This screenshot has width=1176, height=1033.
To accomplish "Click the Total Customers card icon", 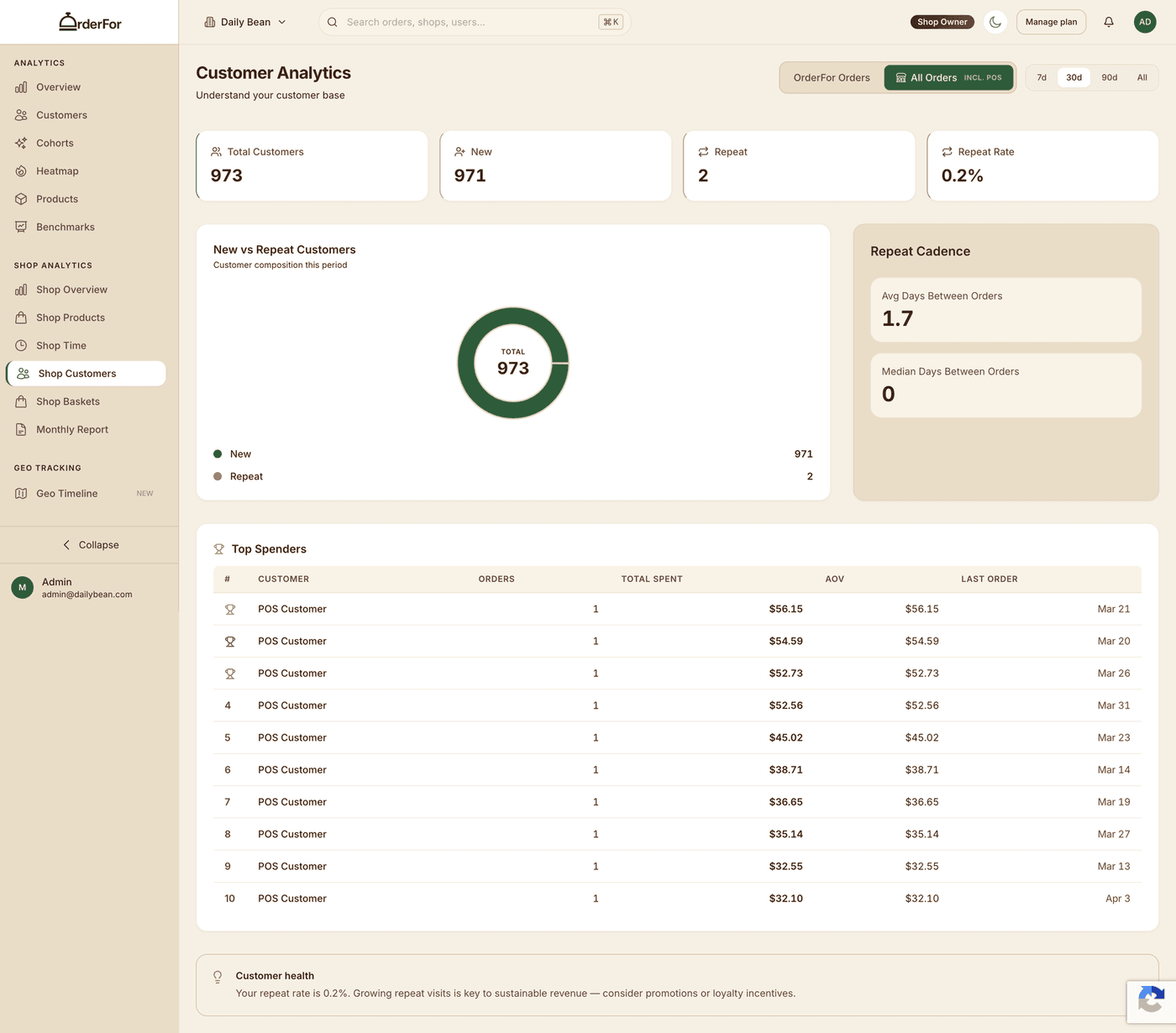I will (x=217, y=152).
